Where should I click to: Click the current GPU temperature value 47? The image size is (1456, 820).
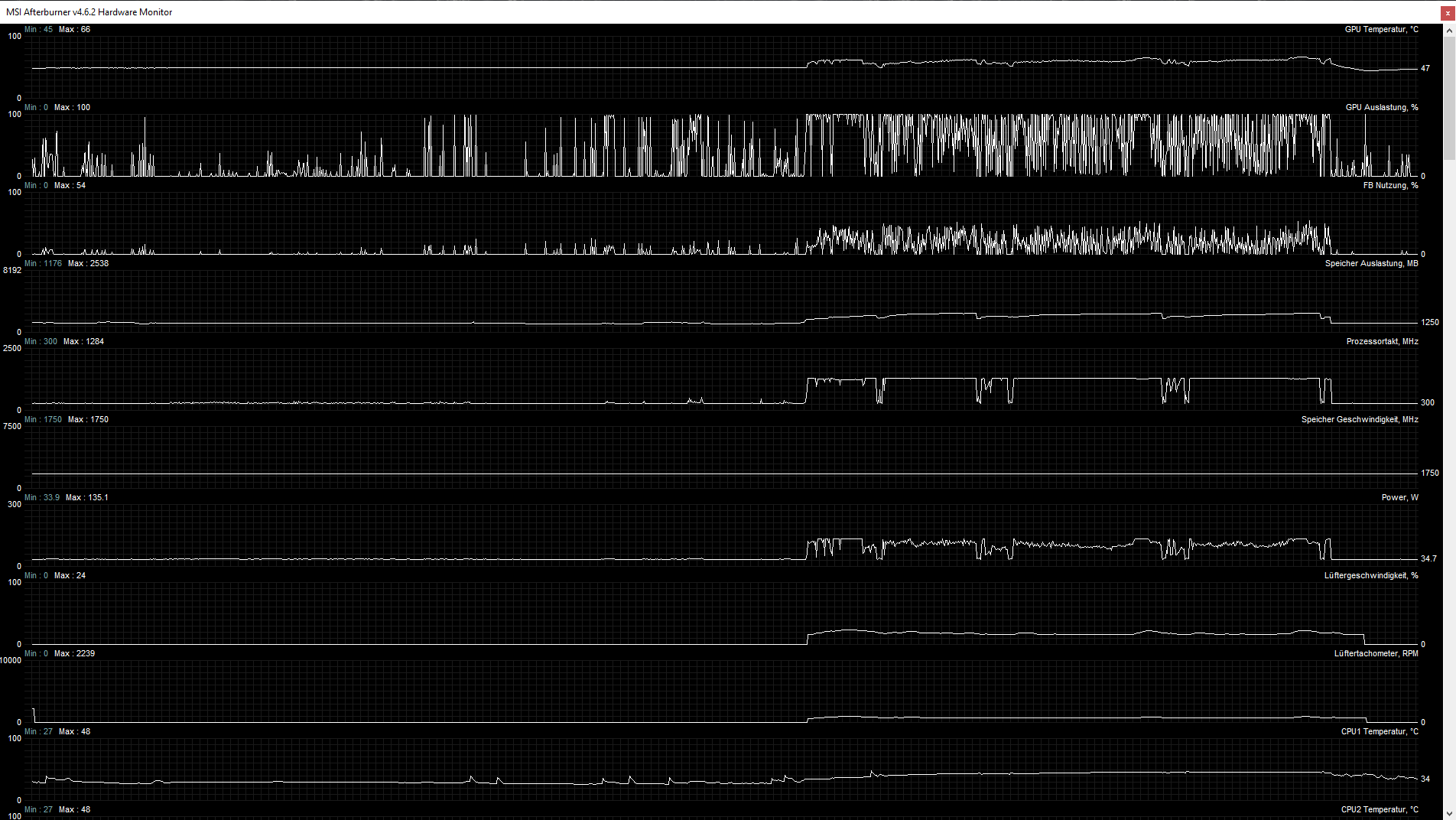pos(1425,69)
